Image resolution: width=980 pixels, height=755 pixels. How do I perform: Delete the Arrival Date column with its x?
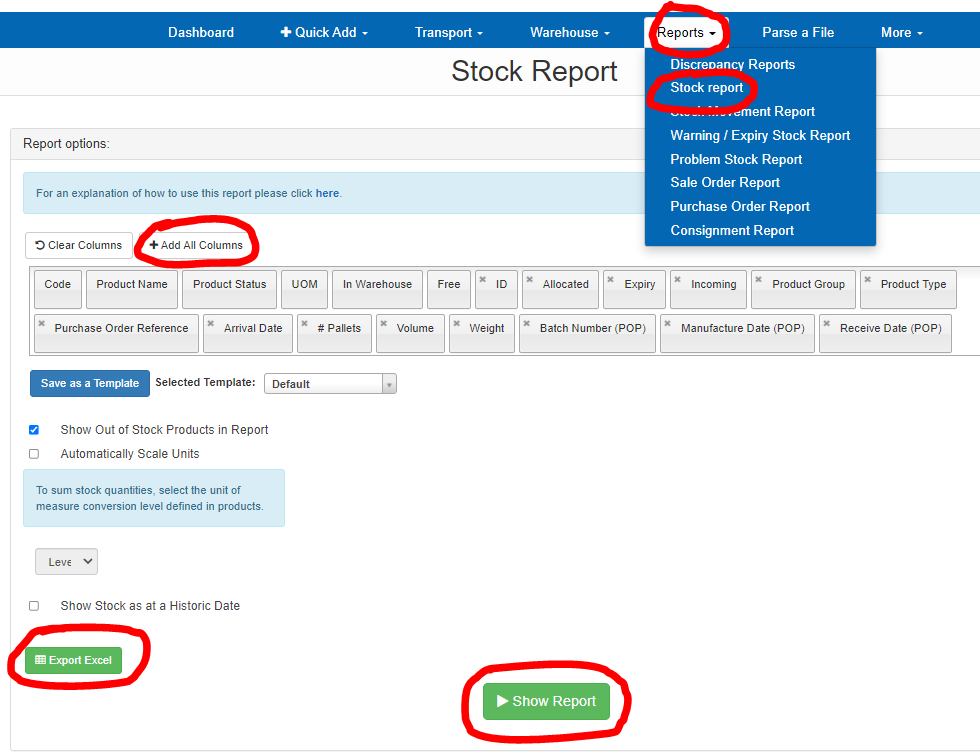(x=209, y=323)
